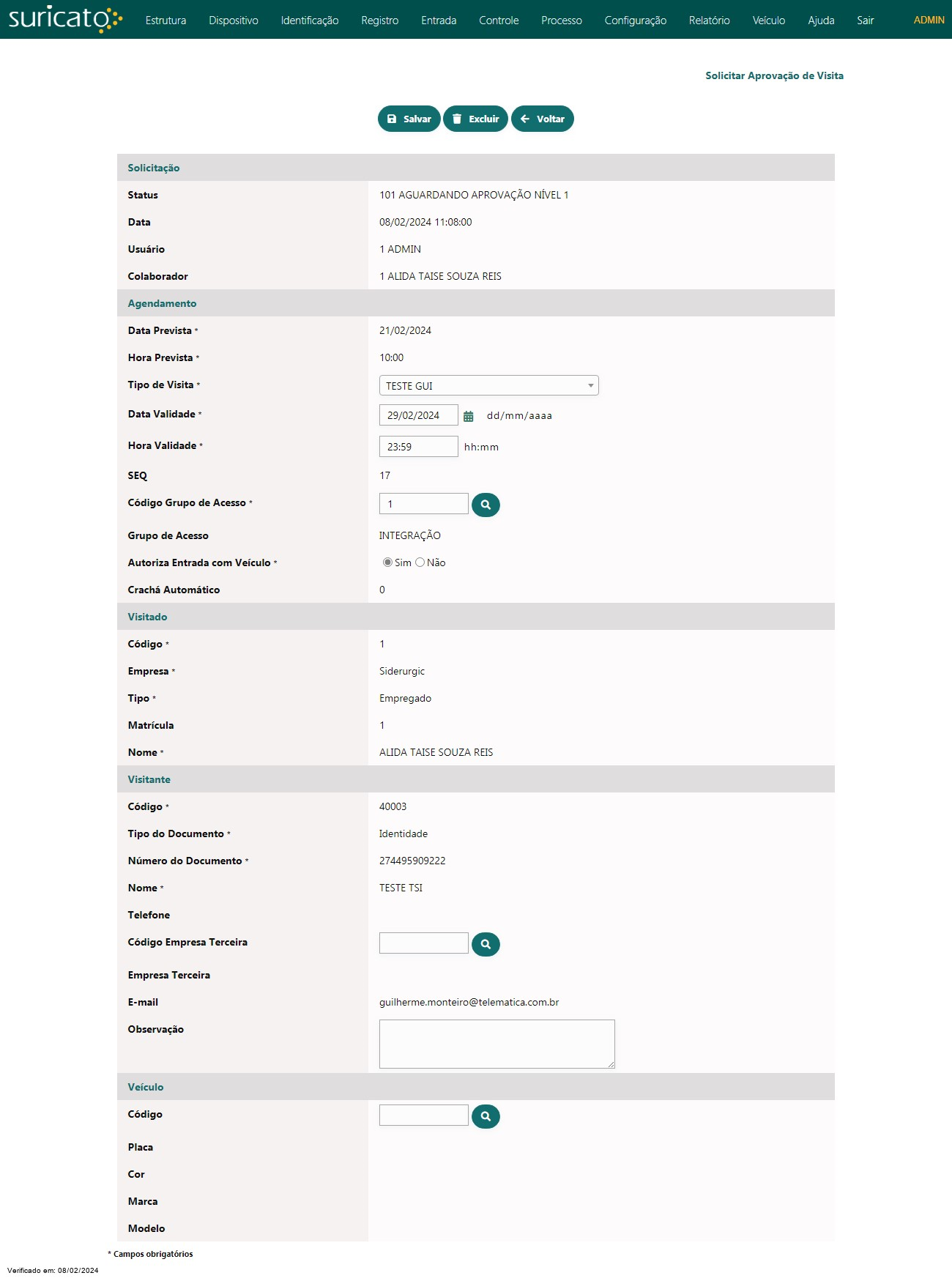Focus the Observação text area
Image resolution: width=952 pixels, height=1281 pixels.
pyautogui.click(x=497, y=1044)
